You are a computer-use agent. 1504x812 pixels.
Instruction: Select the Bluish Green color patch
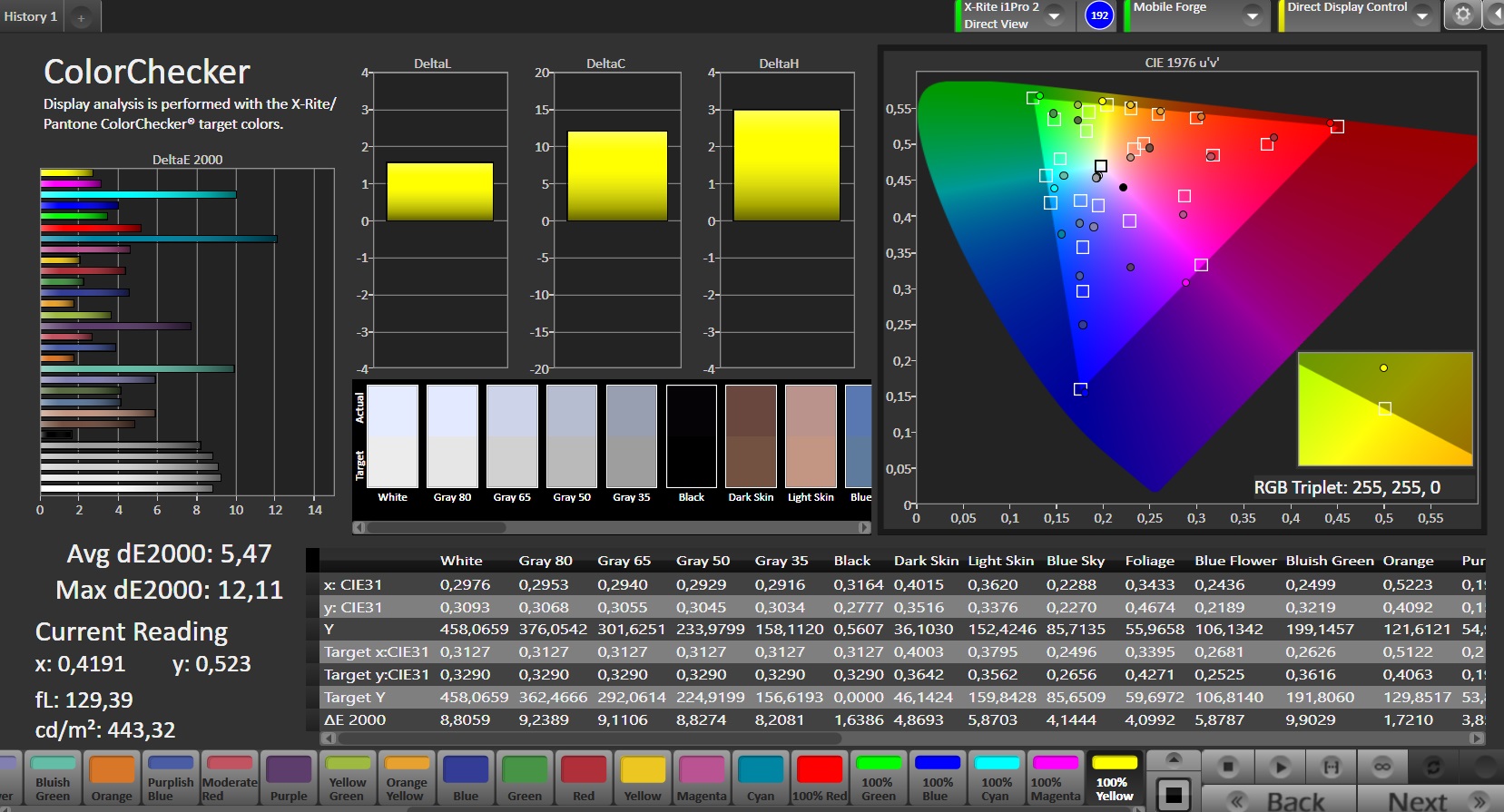pos(53,778)
